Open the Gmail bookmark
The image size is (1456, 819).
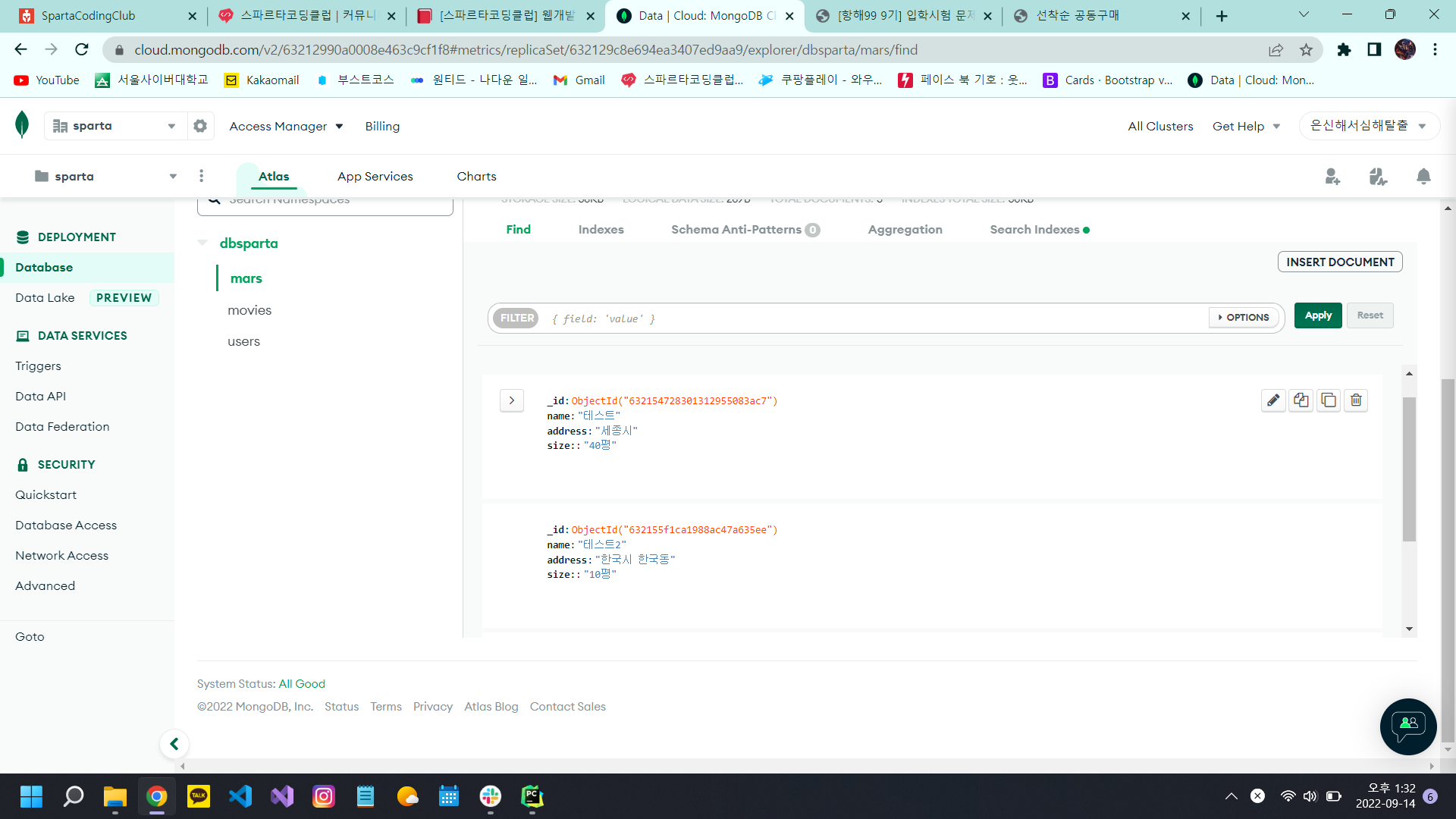pyautogui.click(x=579, y=80)
